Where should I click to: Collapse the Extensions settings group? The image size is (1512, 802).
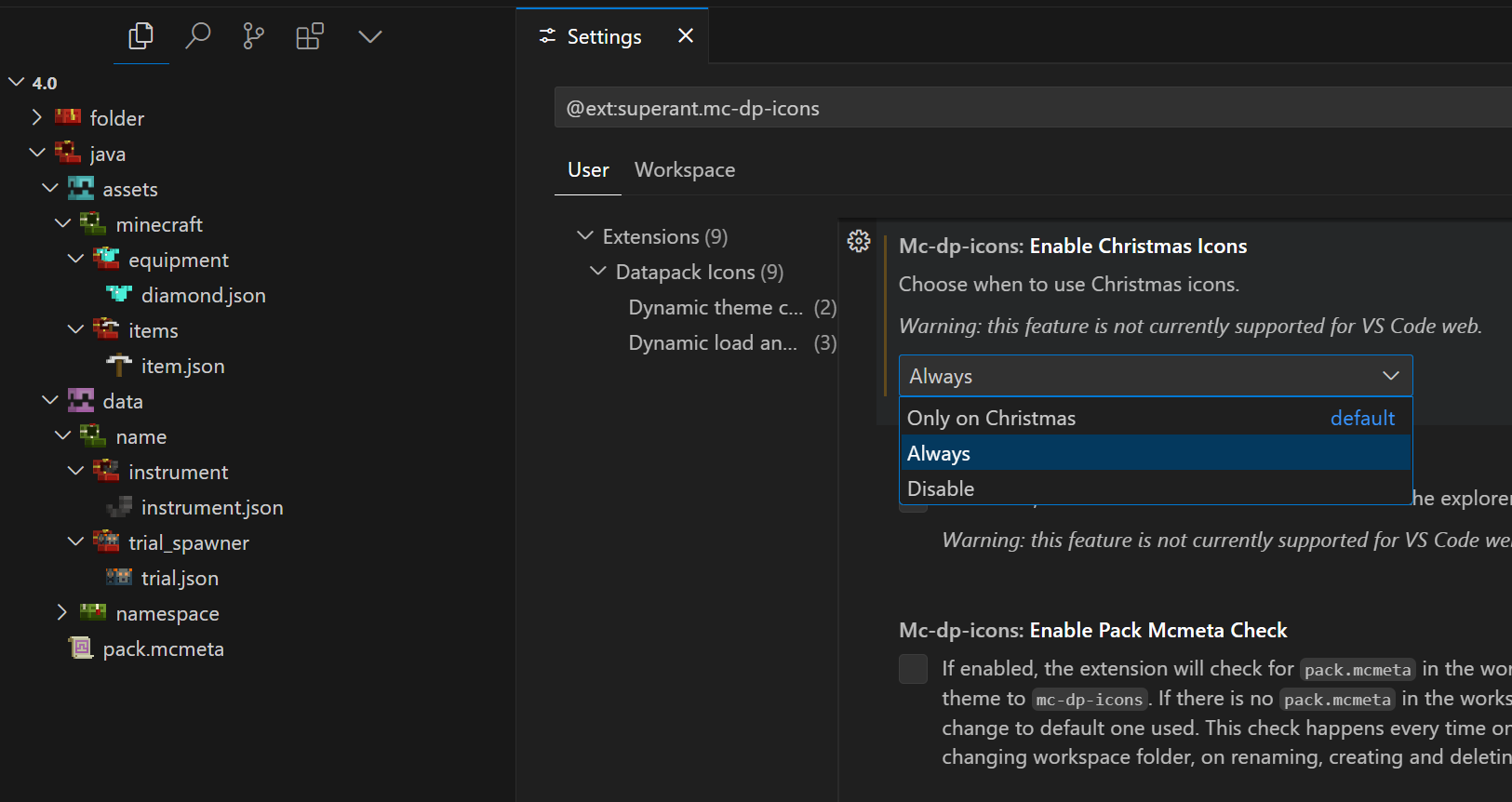[x=585, y=236]
